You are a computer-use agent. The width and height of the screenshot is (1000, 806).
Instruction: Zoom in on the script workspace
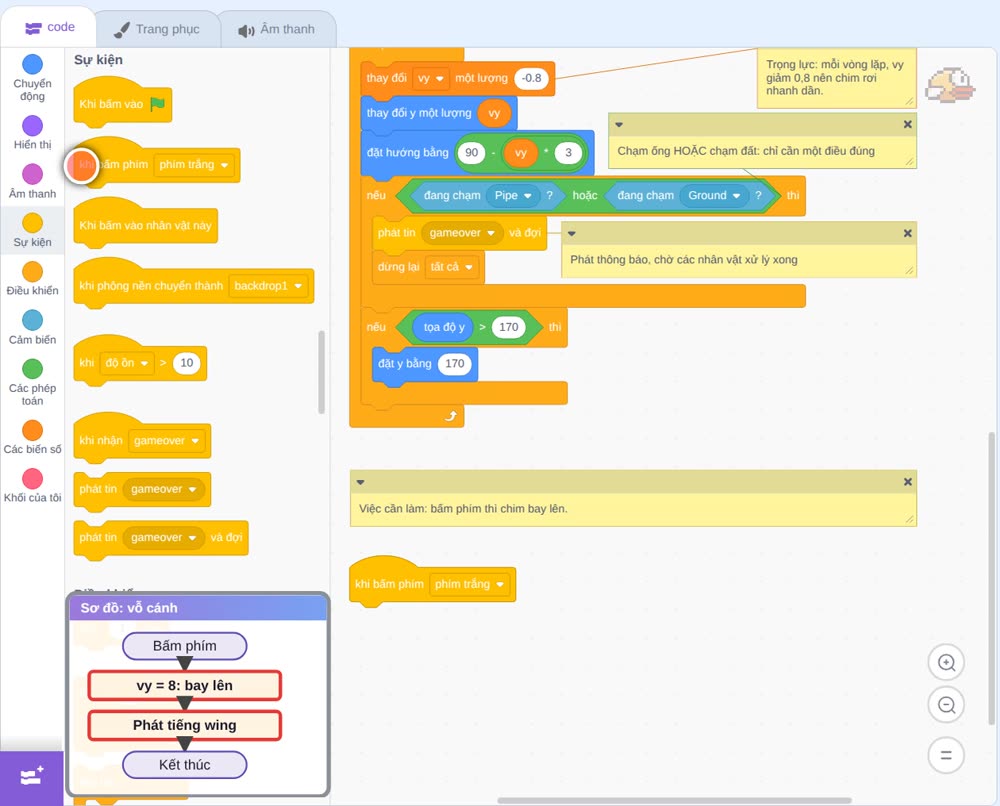946,663
